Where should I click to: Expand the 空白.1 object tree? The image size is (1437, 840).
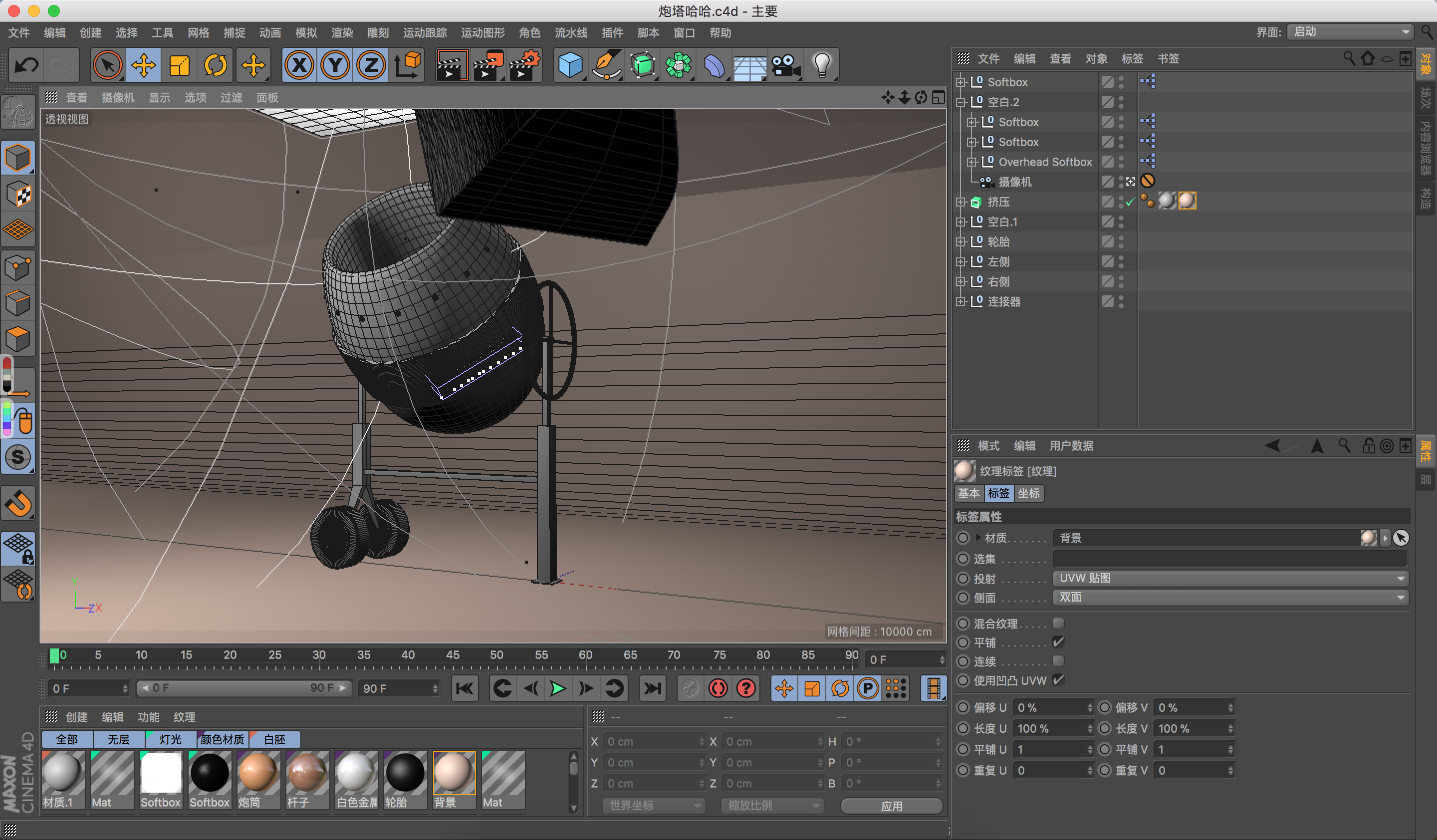(x=960, y=221)
